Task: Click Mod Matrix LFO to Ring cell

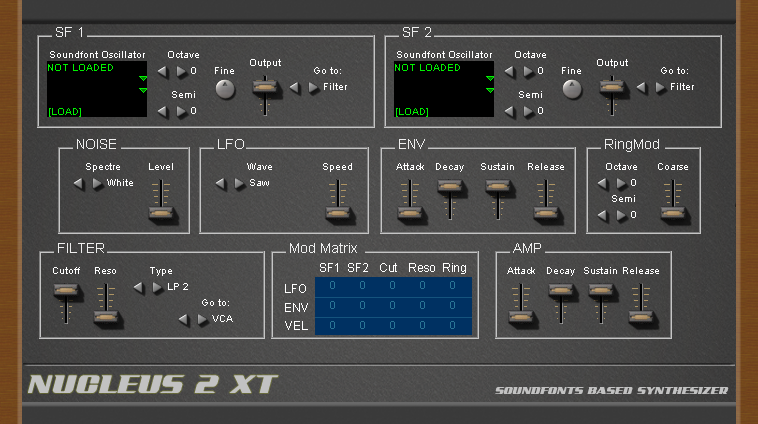Action: (x=452, y=286)
